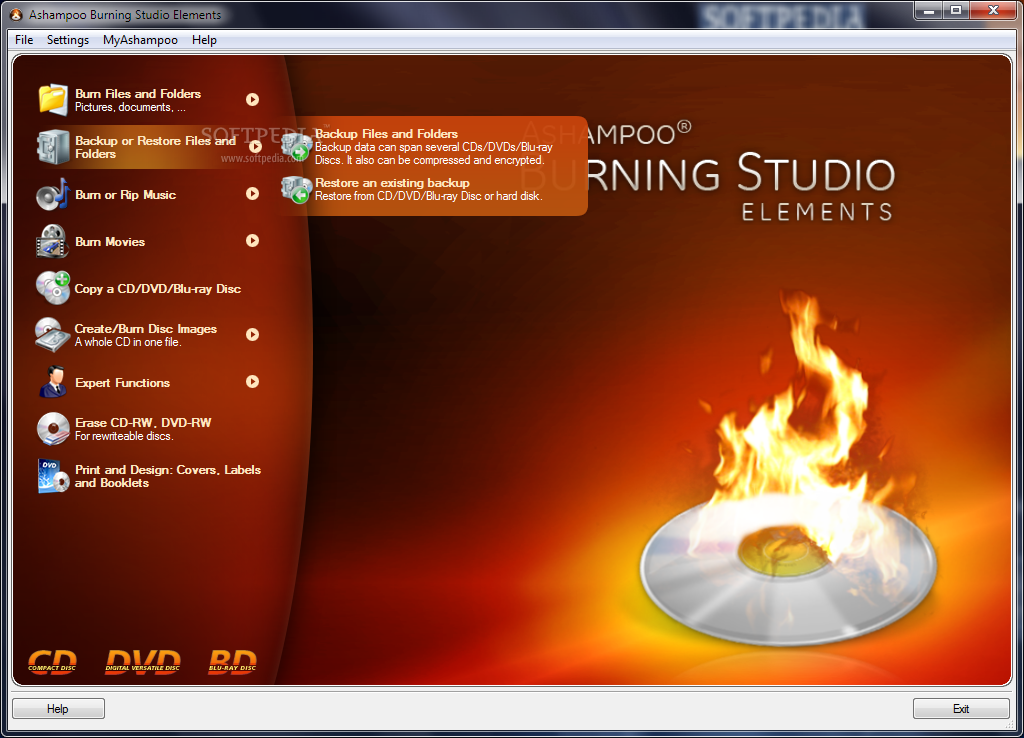Click 'For rewriteable discs.' subtitle text
The image size is (1024, 738).
124,436
